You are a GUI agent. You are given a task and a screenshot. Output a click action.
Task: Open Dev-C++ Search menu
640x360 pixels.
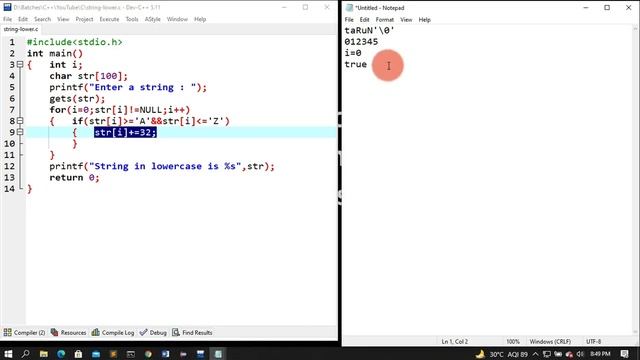pyautogui.click(x=42, y=19)
